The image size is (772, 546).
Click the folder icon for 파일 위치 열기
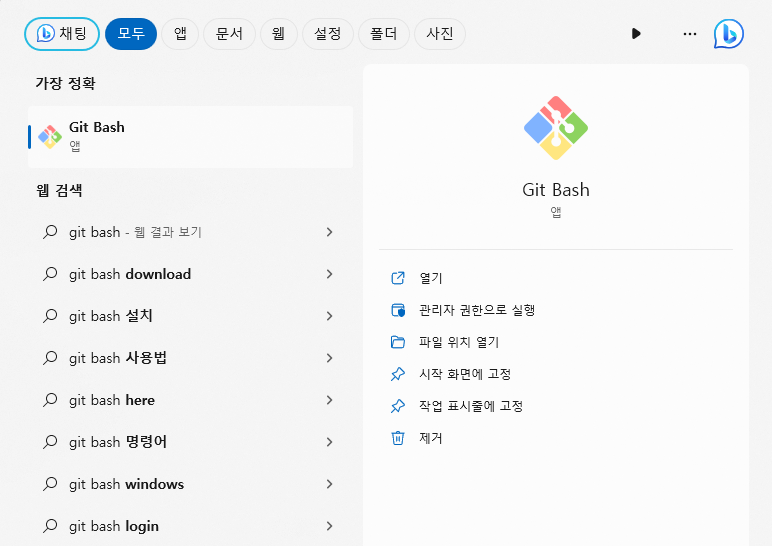(x=398, y=342)
